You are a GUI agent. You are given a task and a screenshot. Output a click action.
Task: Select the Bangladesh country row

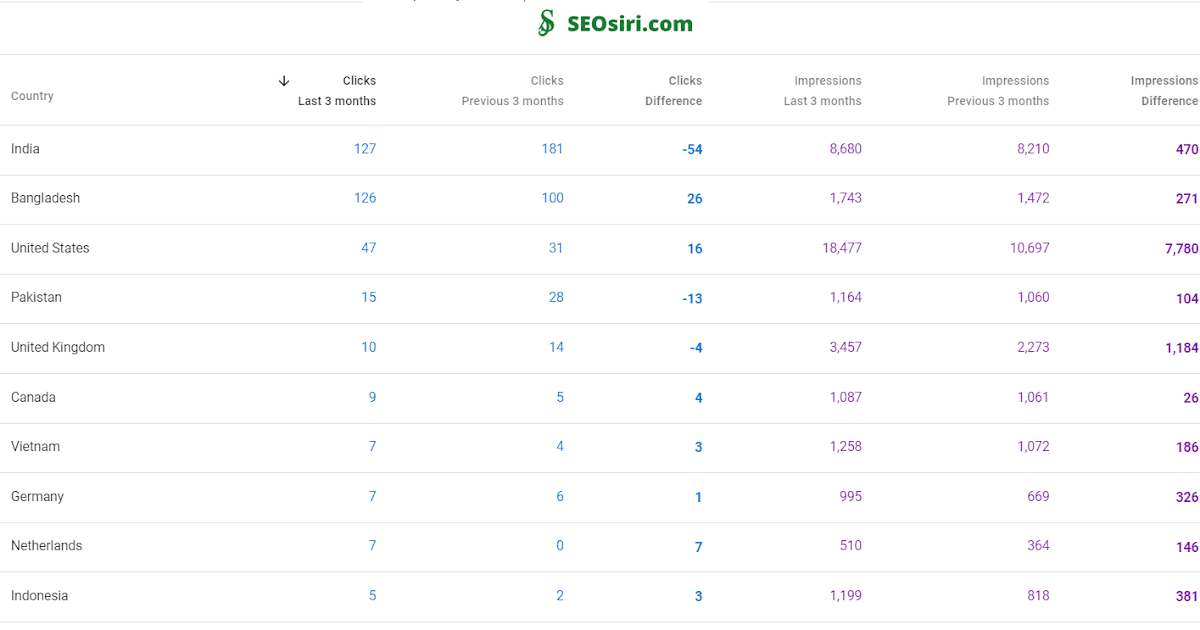click(45, 198)
